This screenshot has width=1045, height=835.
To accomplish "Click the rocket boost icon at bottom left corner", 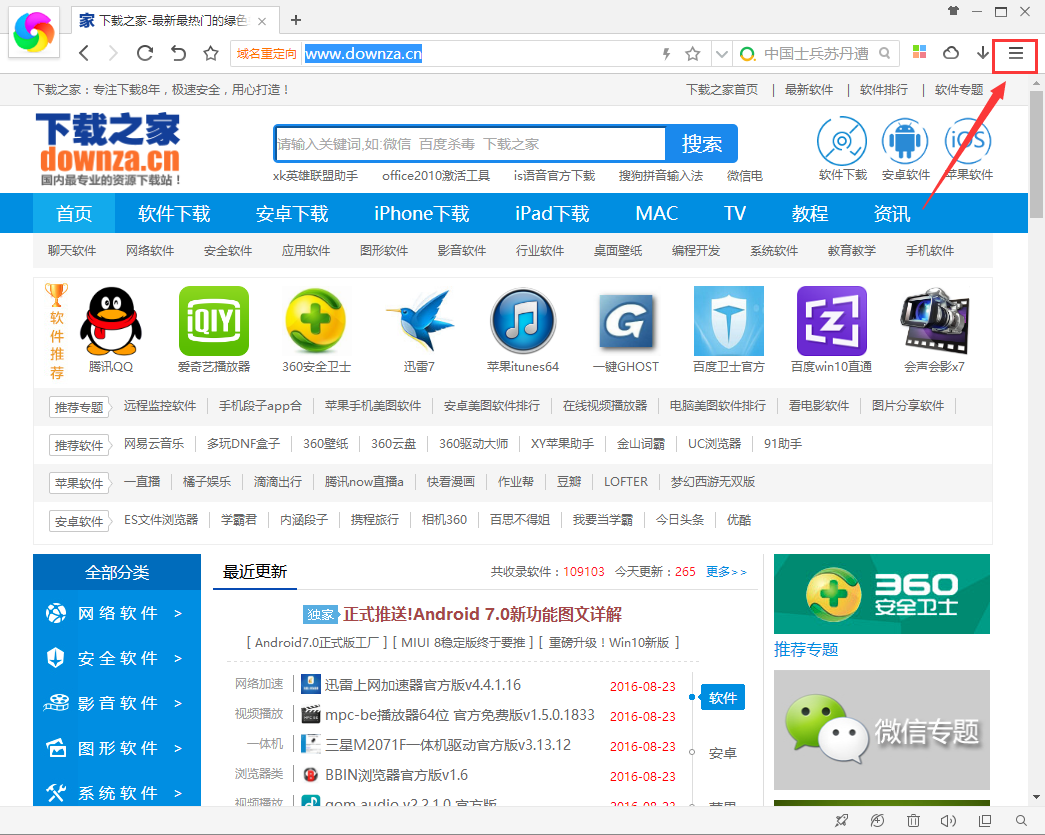I will tap(841, 821).
